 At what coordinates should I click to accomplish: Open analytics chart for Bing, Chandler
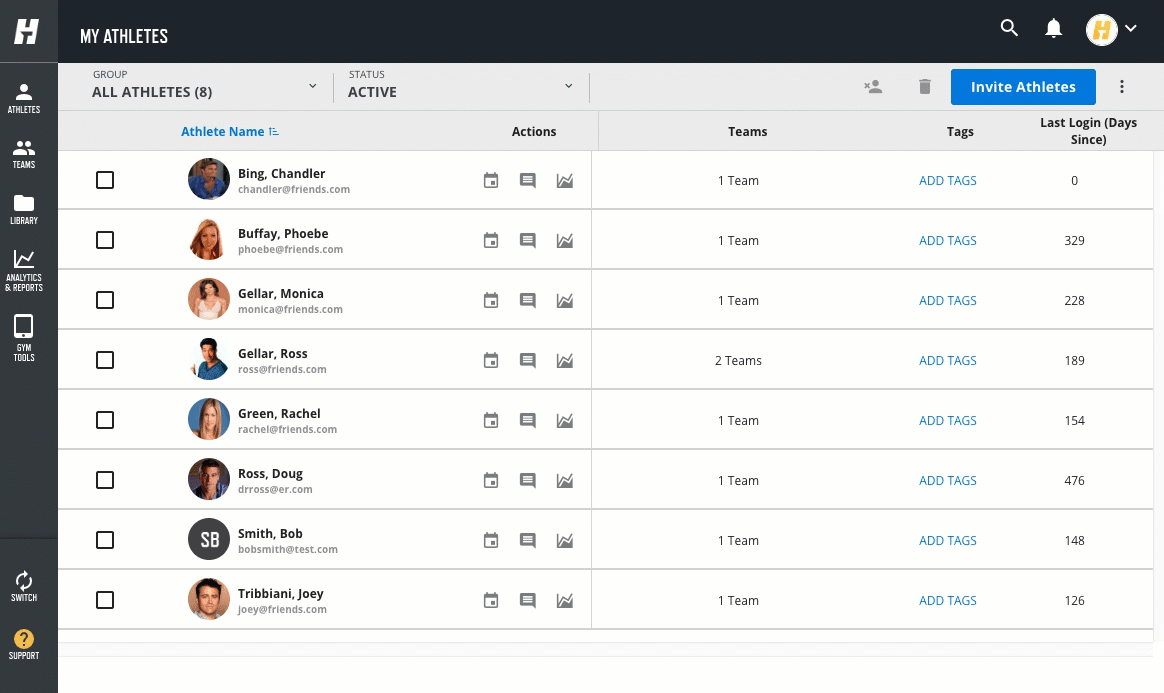565,180
